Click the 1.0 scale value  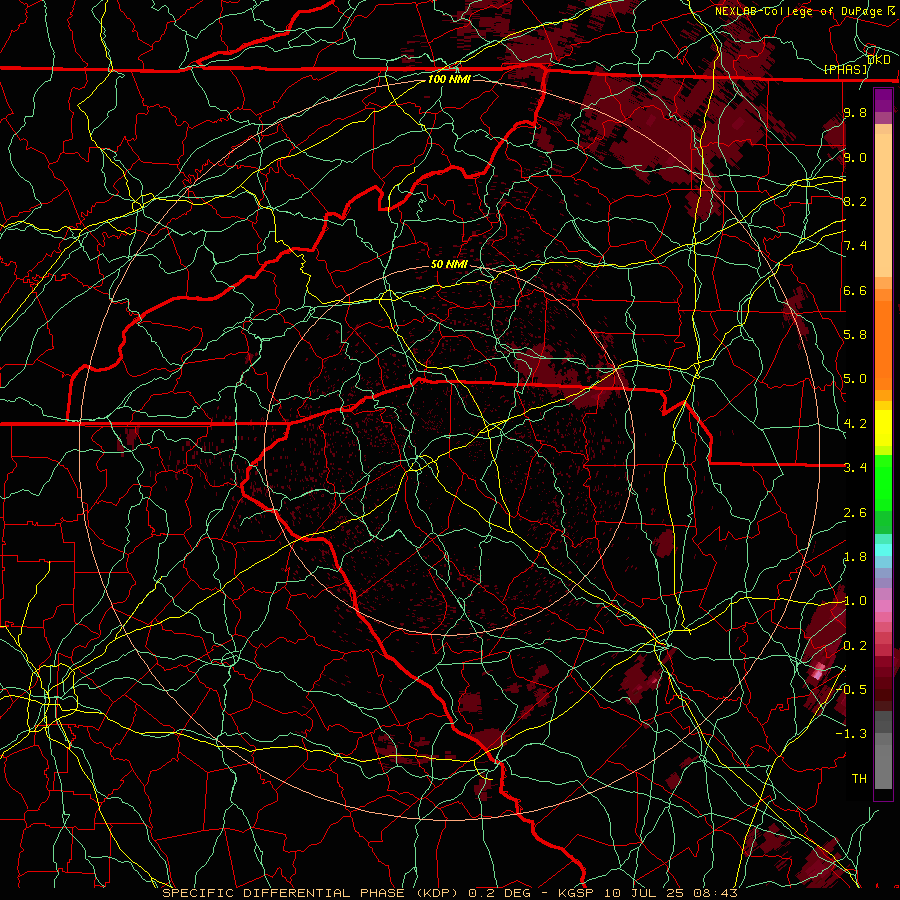[855, 601]
